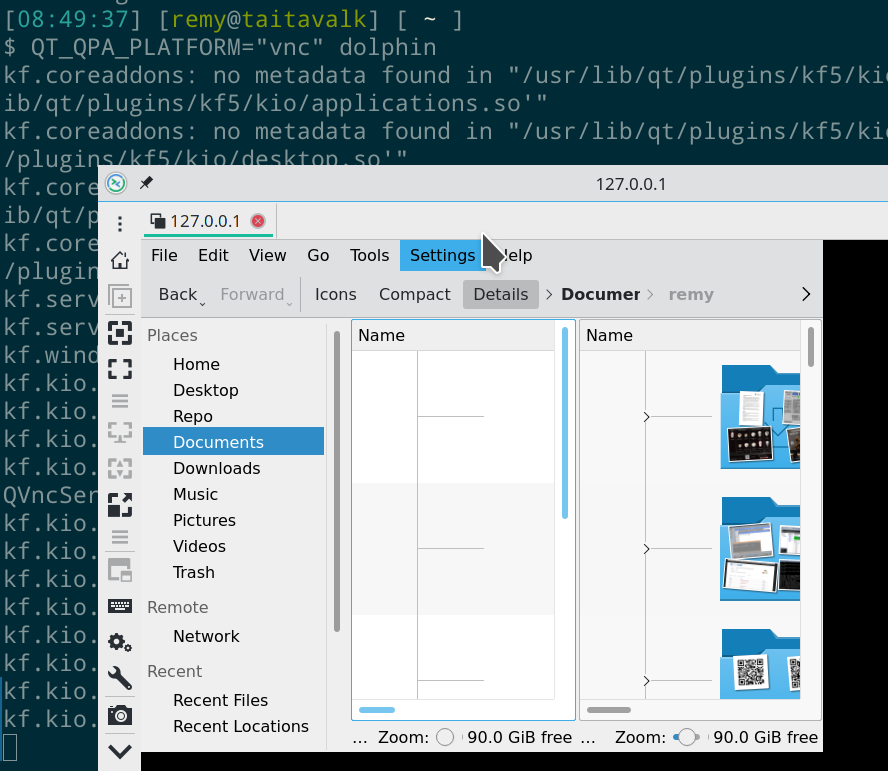Screen dimensions: 888x771
Task: Select the settings gear icon on the left toolbar
Action: coord(120,642)
